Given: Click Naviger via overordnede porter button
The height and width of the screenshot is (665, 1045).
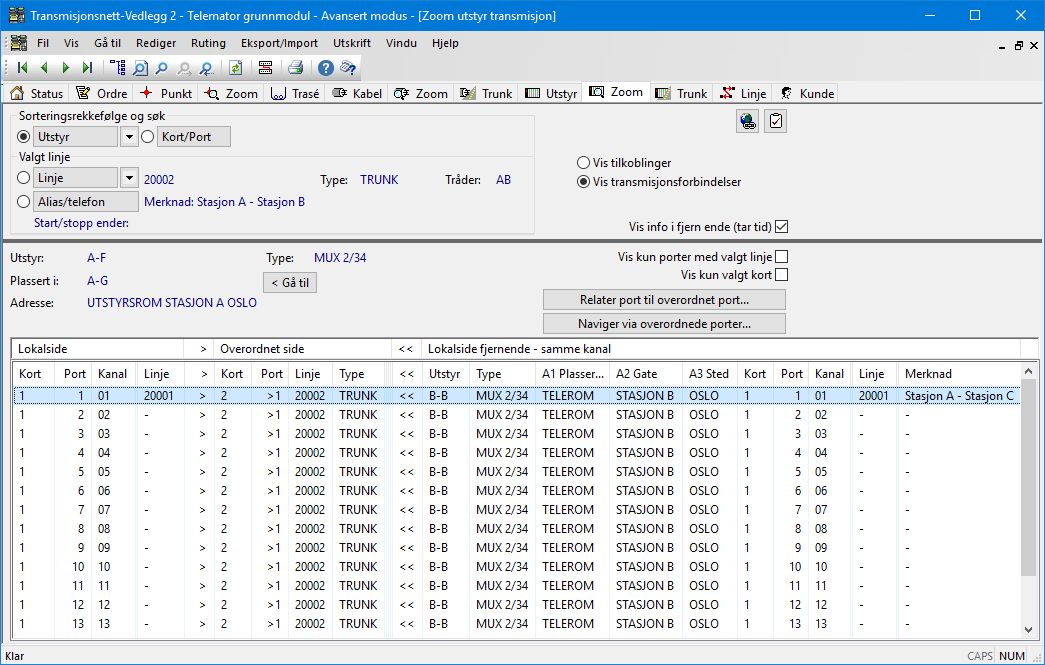Looking at the screenshot, I should [x=664, y=324].
